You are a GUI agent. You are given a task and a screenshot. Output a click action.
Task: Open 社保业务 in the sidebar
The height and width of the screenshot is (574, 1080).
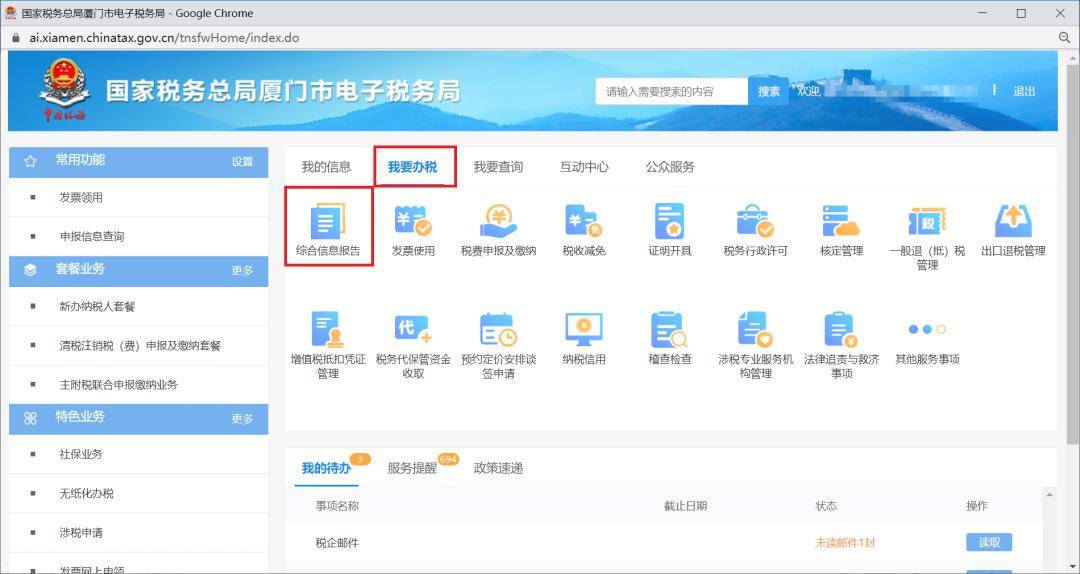pos(81,455)
